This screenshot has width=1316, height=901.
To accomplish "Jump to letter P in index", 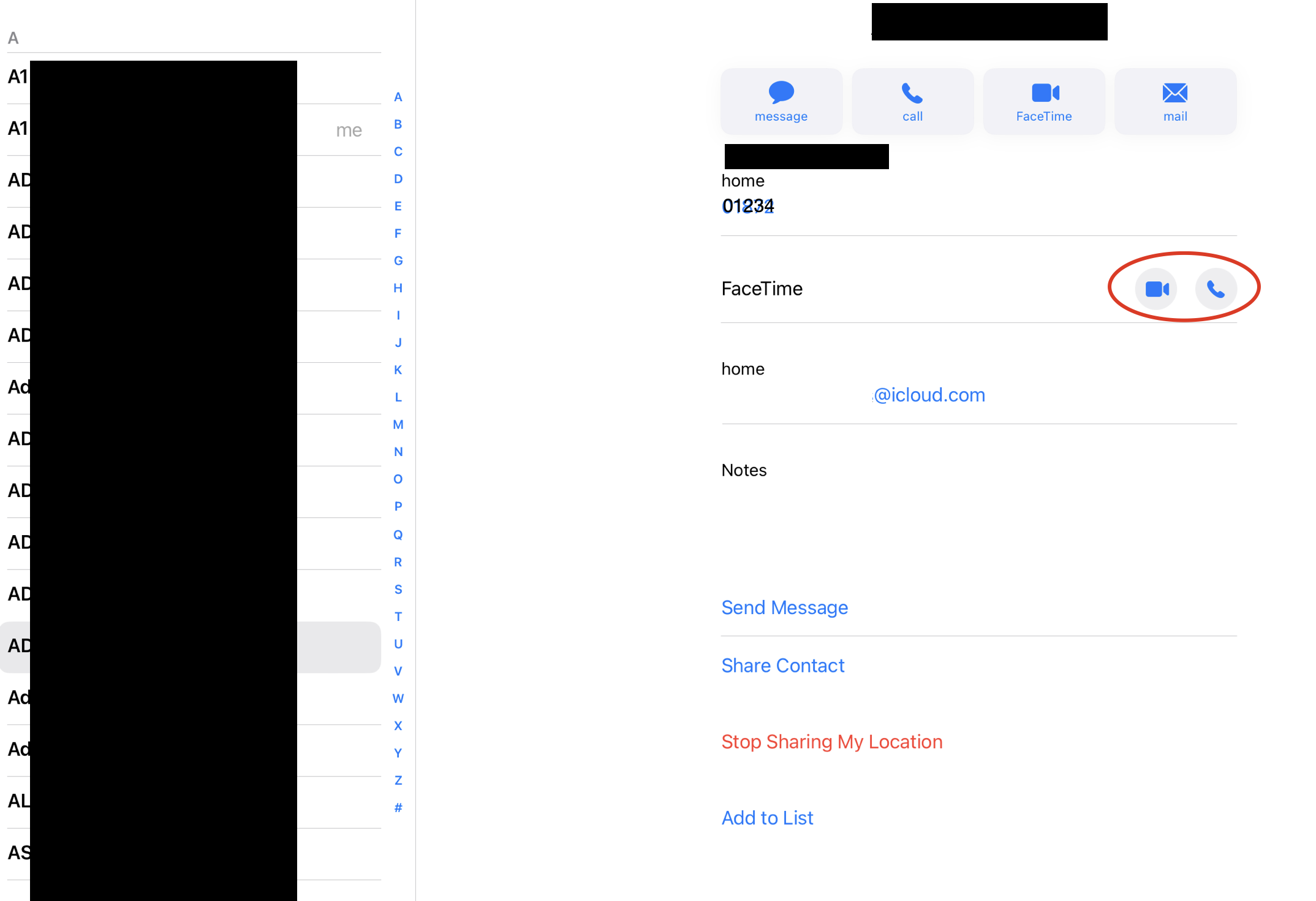I will [x=398, y=506].
